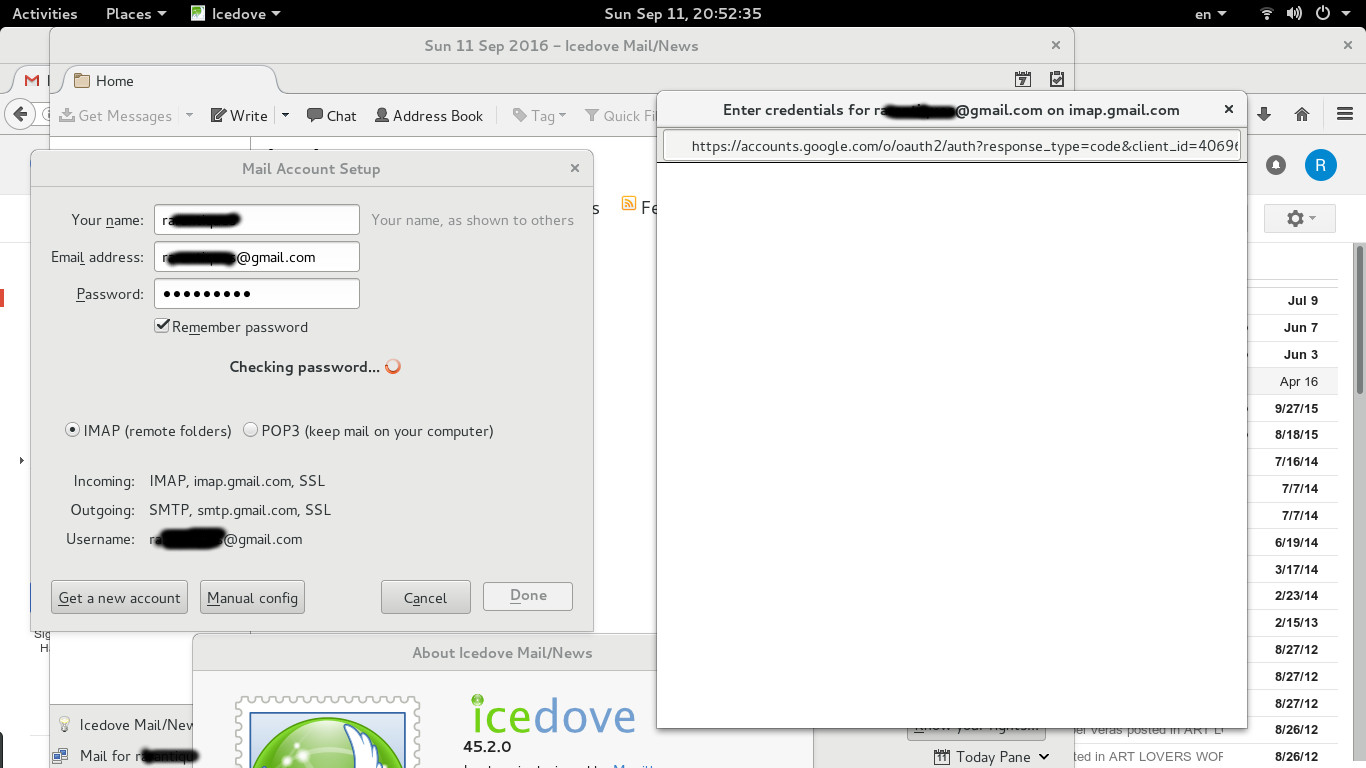Open the email dated 2/15/13
This screenshot has height=768, width=1366.
1296,623
